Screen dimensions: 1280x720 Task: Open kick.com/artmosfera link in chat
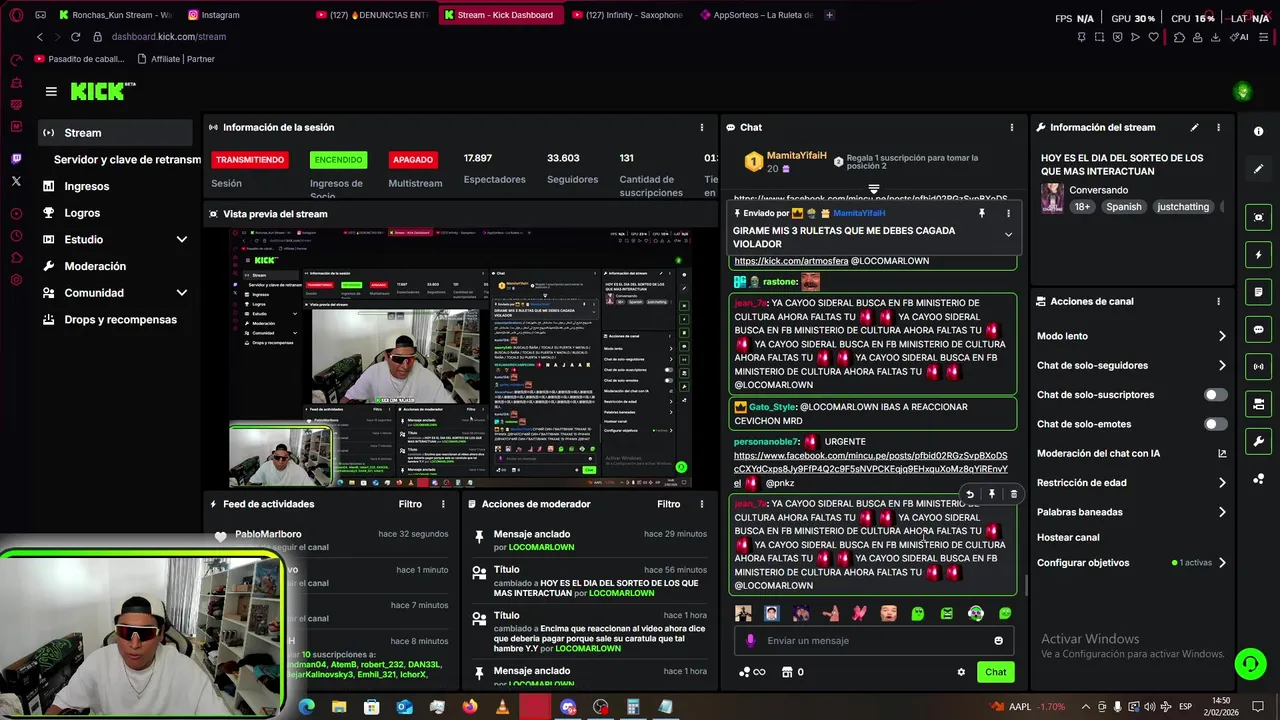coord(790,261)
